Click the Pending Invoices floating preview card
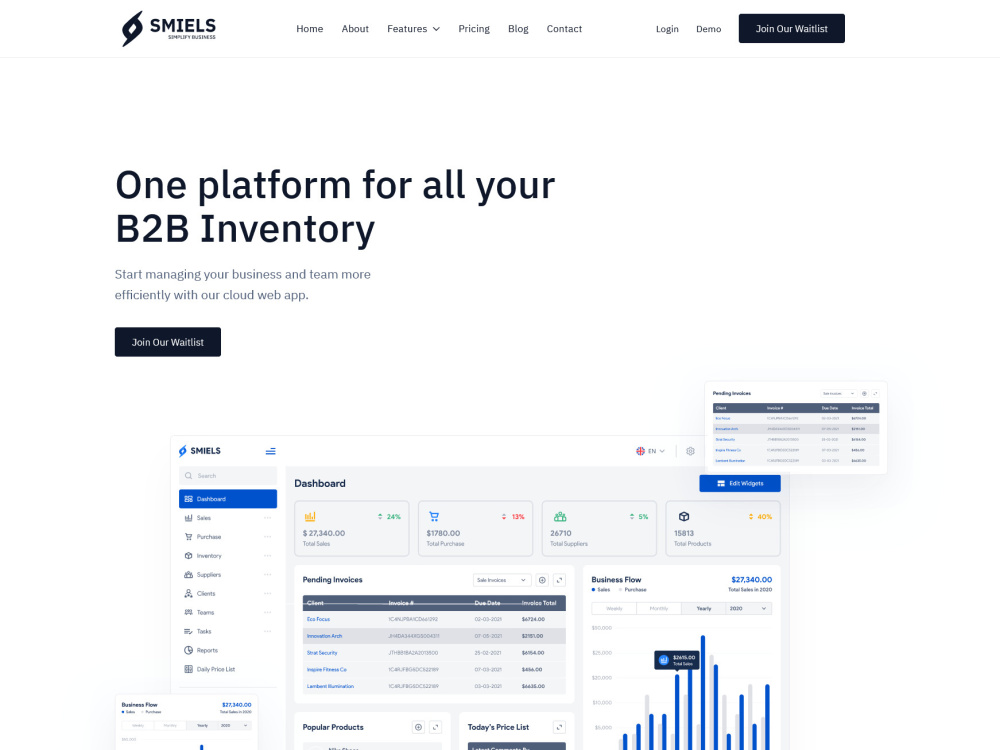This screenshot has height=750, width=1000. click(796, 428)
